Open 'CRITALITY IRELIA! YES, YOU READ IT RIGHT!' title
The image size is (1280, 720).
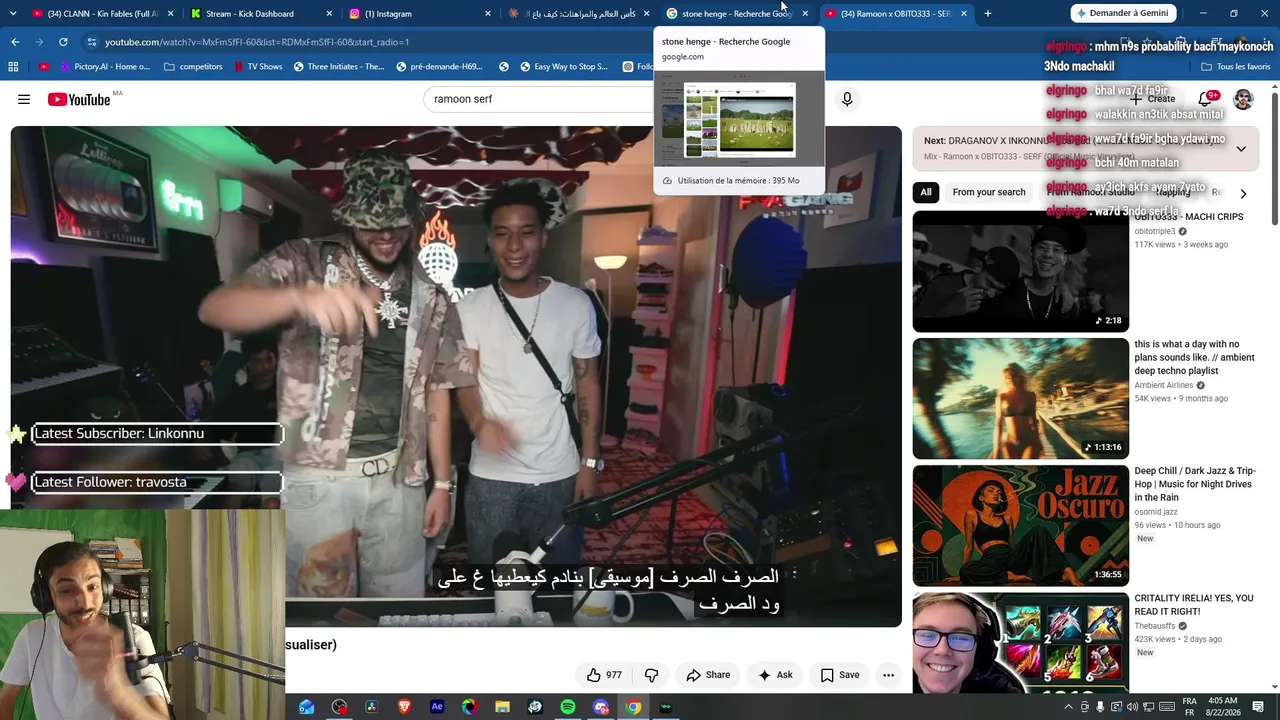coord(1194,605)
